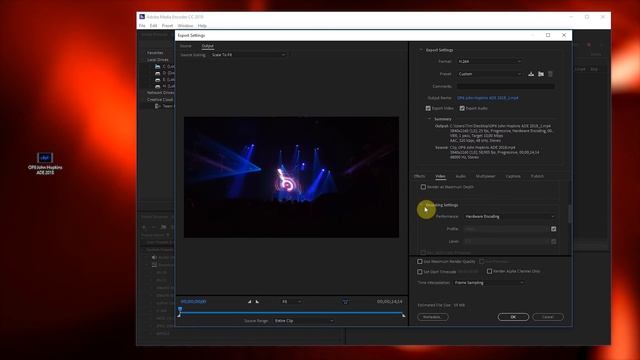Close the Export Settings dialog
The height and width of the screenshot is (360, 640).
click(564, 35)
